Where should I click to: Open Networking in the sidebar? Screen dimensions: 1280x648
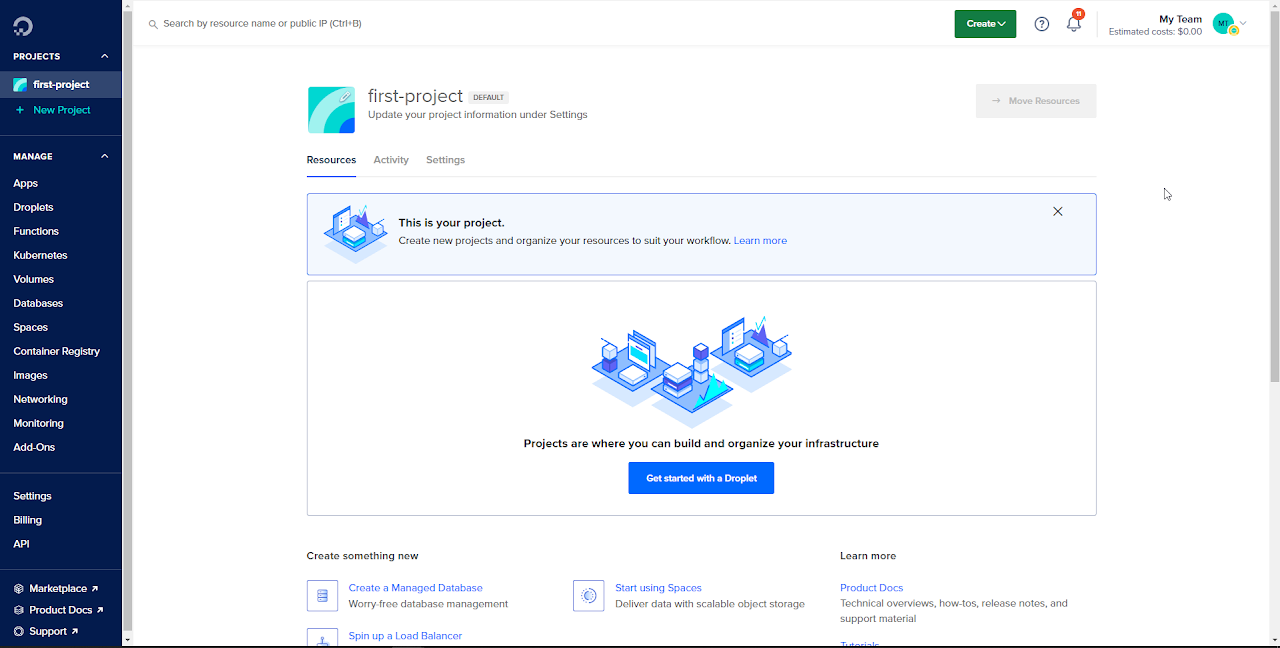[40, 400]
